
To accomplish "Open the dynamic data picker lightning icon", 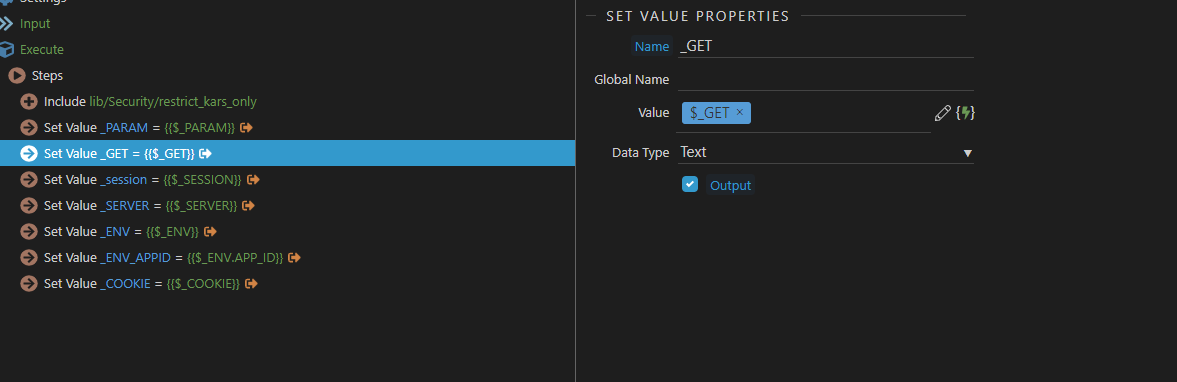I will [965, 113].
